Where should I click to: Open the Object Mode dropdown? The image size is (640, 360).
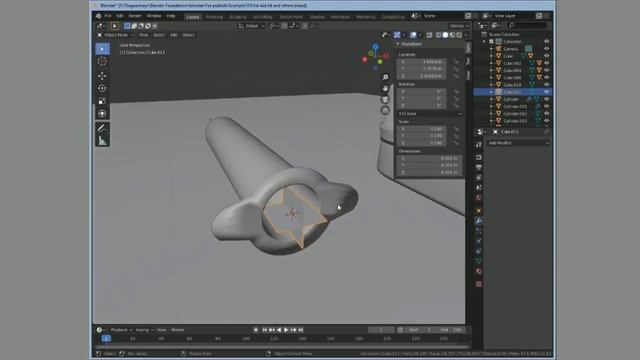pos(116,35)
